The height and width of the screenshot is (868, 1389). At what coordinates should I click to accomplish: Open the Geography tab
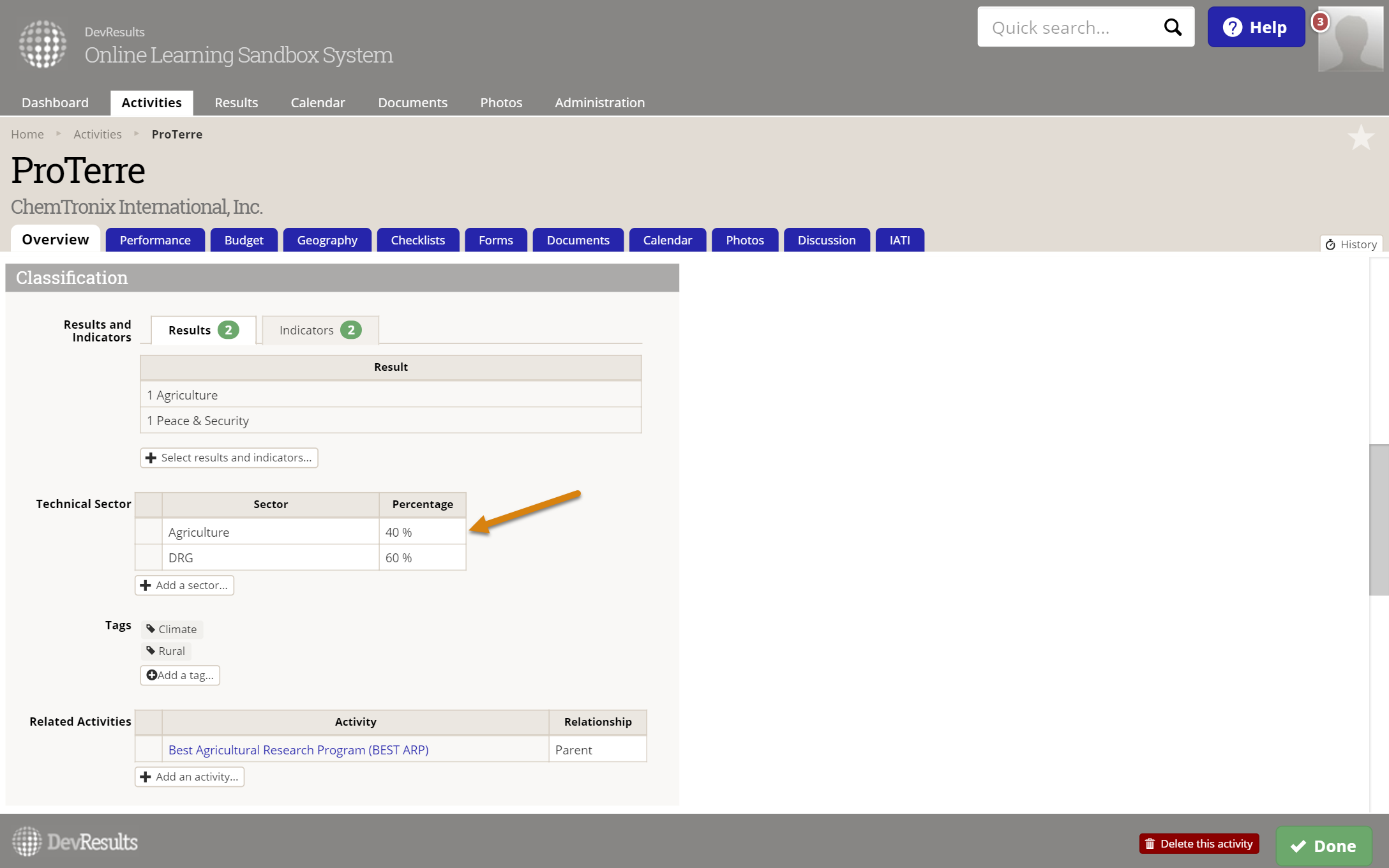point(327,240)
